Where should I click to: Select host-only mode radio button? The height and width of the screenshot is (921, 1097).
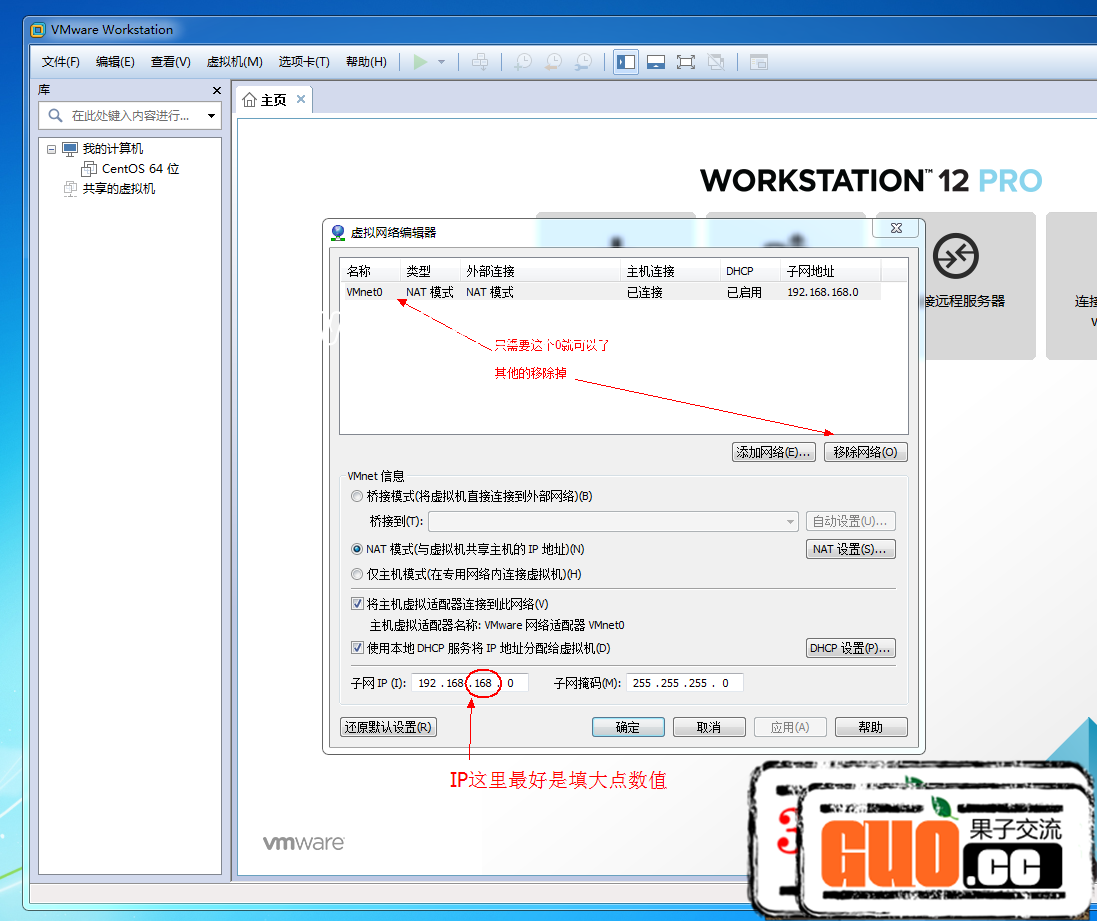click(357, 574)
